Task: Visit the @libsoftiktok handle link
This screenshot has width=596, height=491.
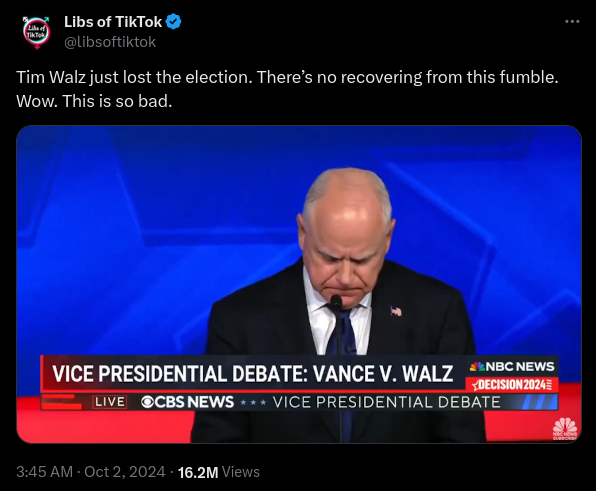Action: 110,42
